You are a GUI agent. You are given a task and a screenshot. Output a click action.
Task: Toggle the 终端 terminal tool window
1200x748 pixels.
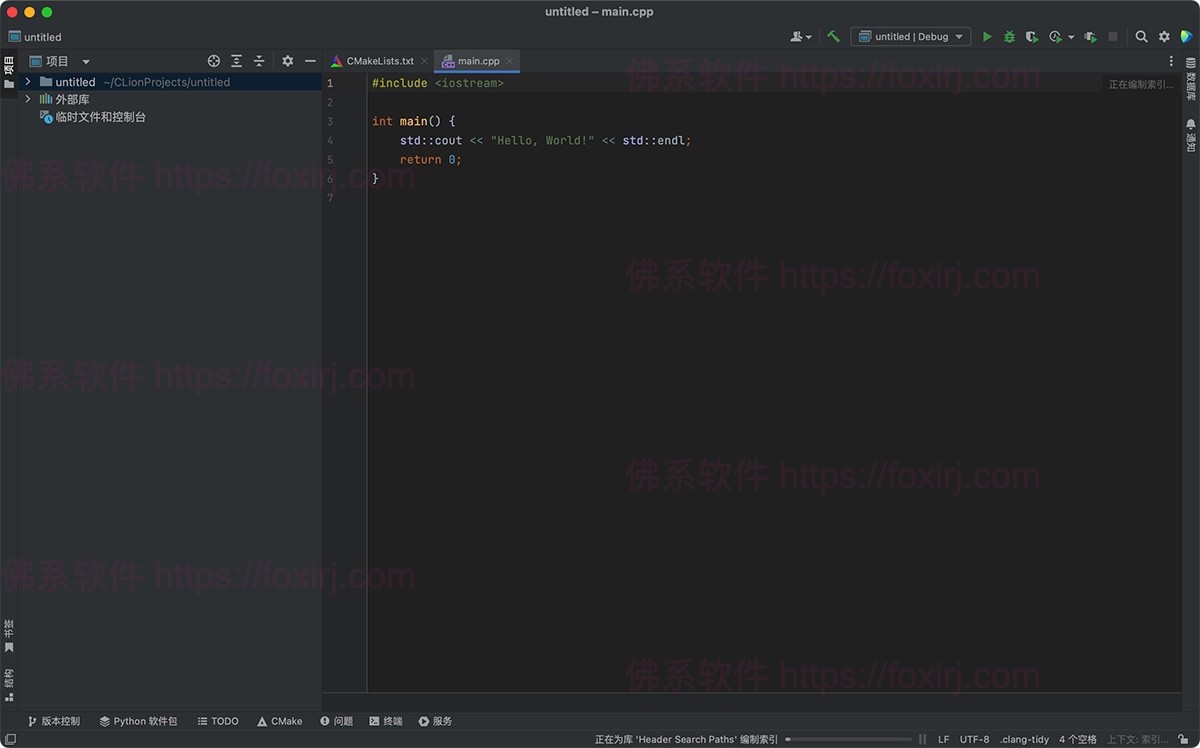pyautogui.click(x=385, y=721)
